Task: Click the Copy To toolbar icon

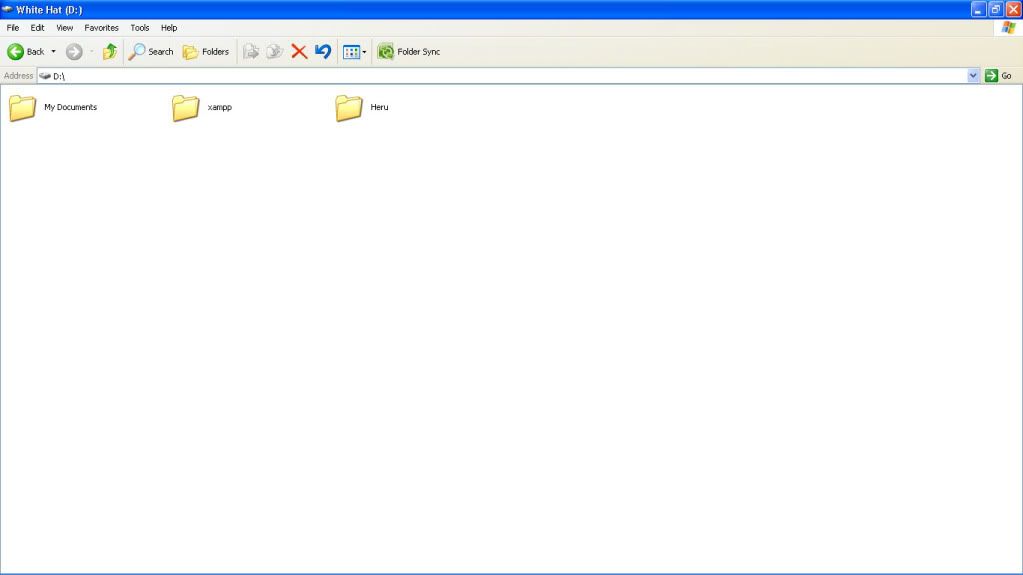Action: (274, 52)
